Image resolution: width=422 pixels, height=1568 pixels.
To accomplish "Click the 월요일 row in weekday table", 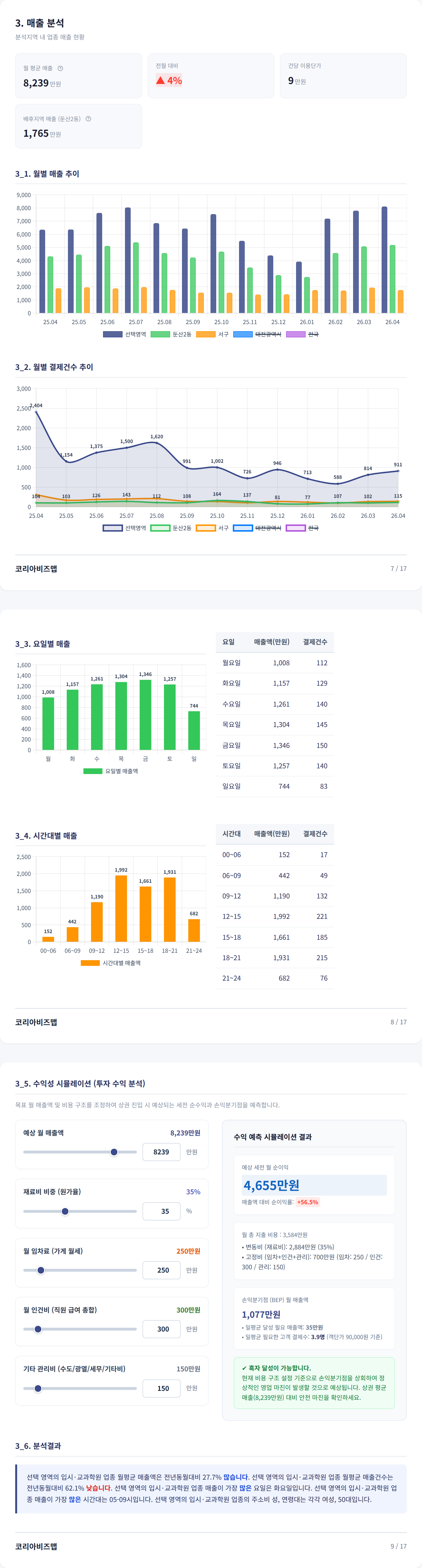I will point(275,663).
